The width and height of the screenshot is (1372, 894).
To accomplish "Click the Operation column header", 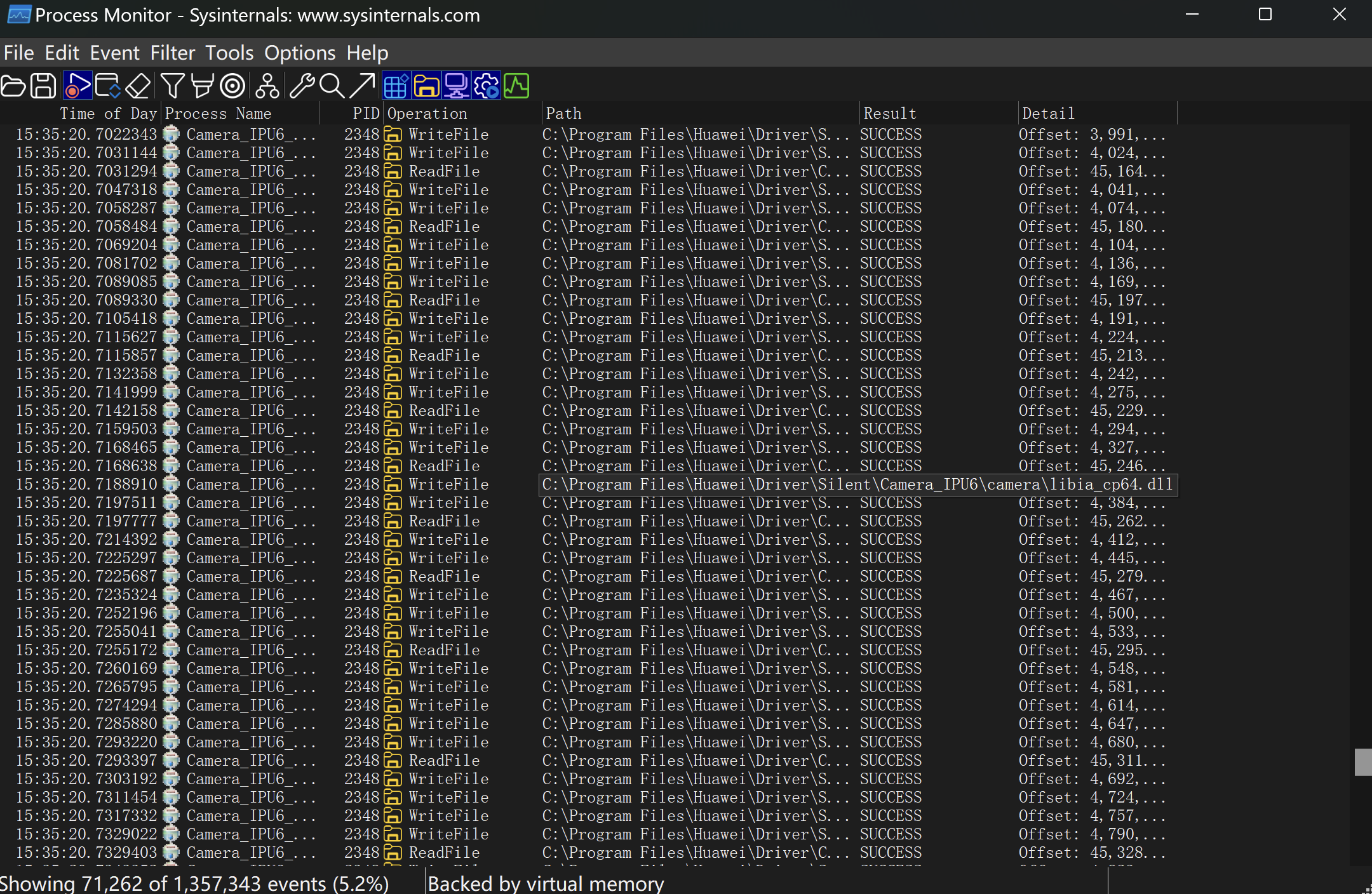I will (462, 113).
